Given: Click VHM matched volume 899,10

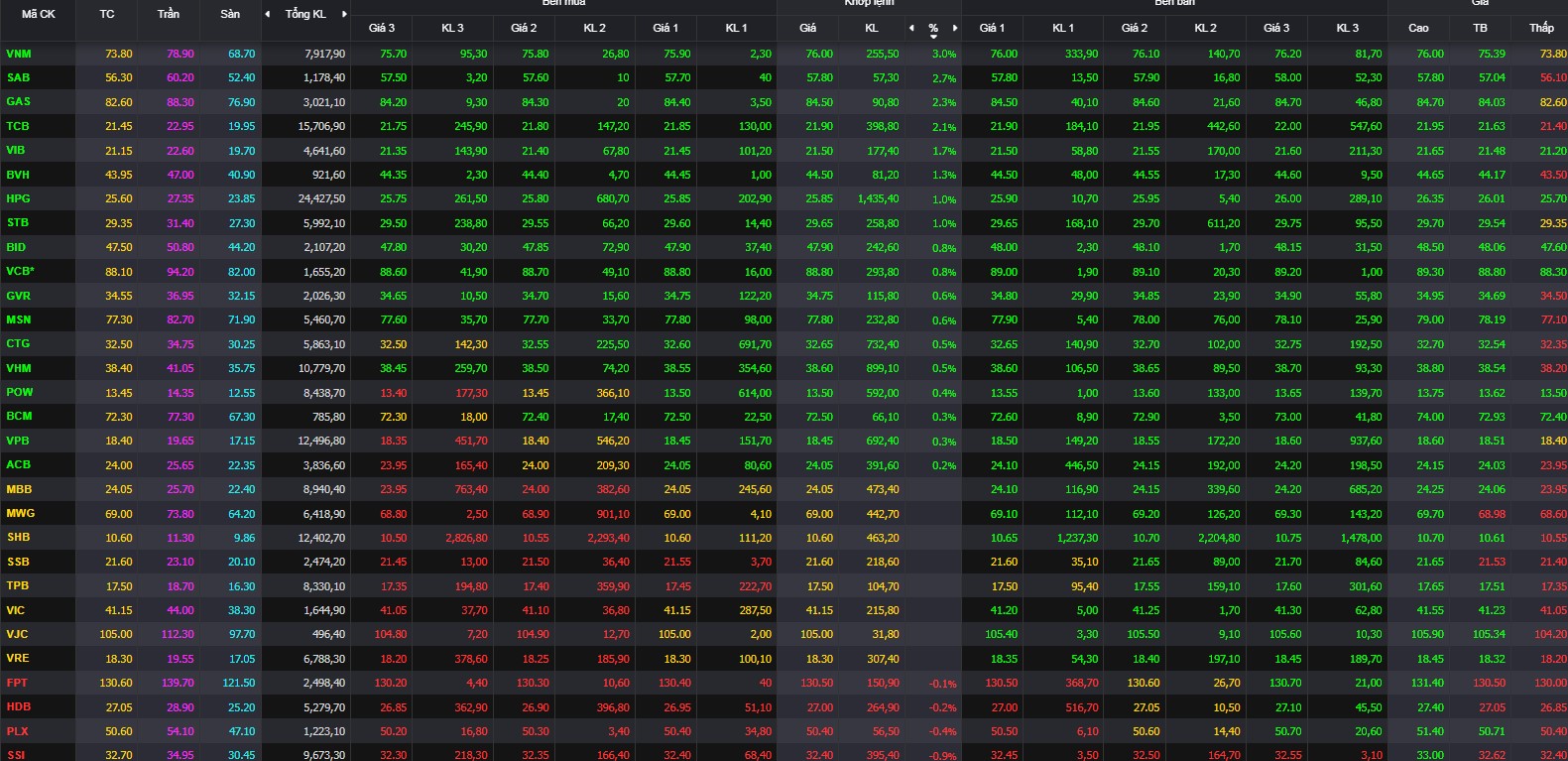Looking at the screenshot, I should pos(883,368).
